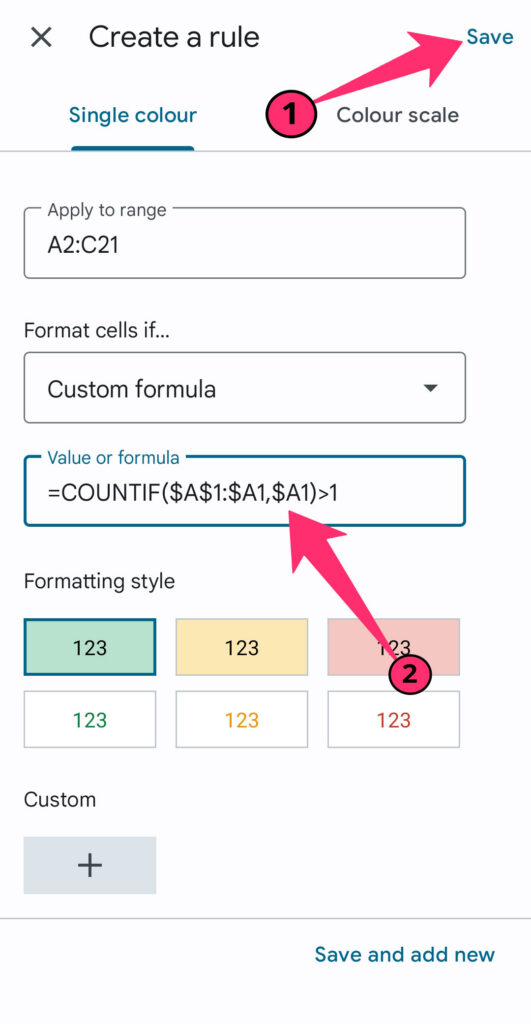Select the Single colour tab
531x1024 pixels.
(133, 115)
